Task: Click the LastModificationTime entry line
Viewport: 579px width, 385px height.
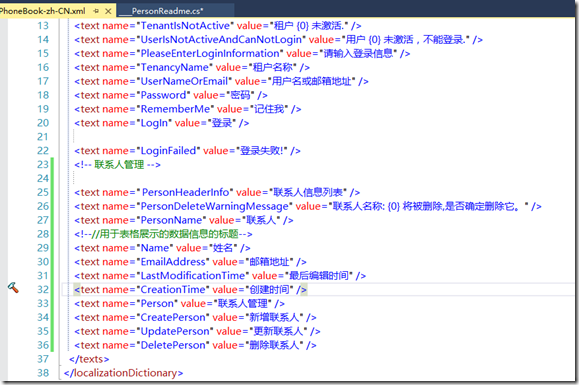Action: 220,276
